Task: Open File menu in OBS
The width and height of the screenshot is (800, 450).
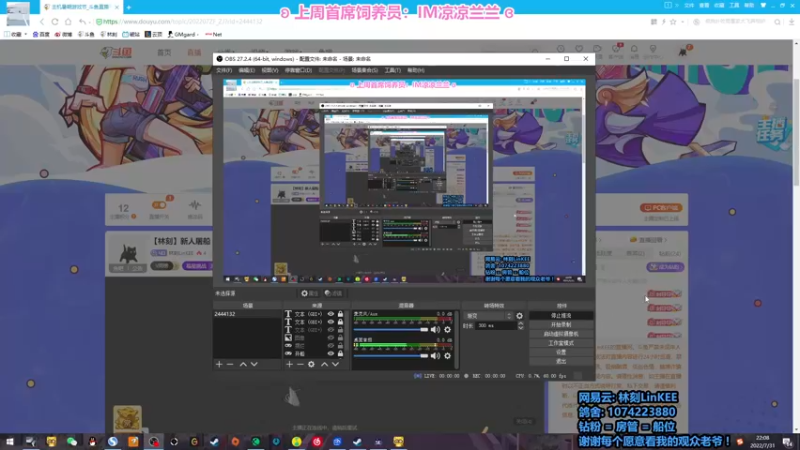Action: 224,70
